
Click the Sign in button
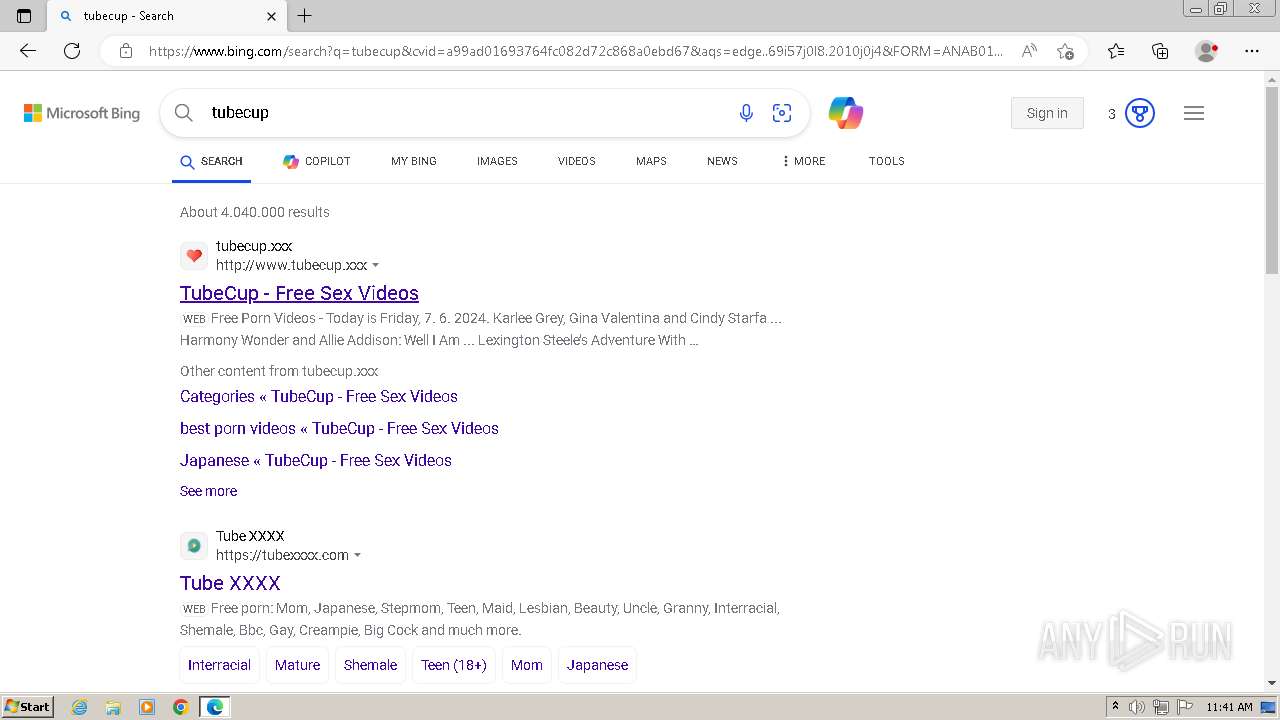pos(1047,113)
